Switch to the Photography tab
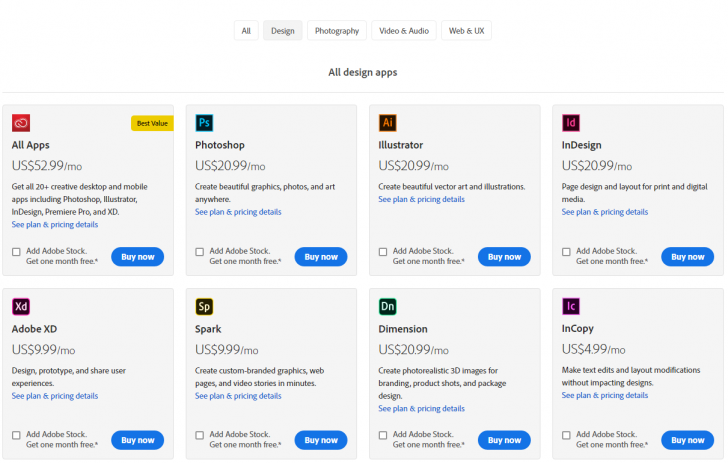728x463 pixels. coord(337,31)
